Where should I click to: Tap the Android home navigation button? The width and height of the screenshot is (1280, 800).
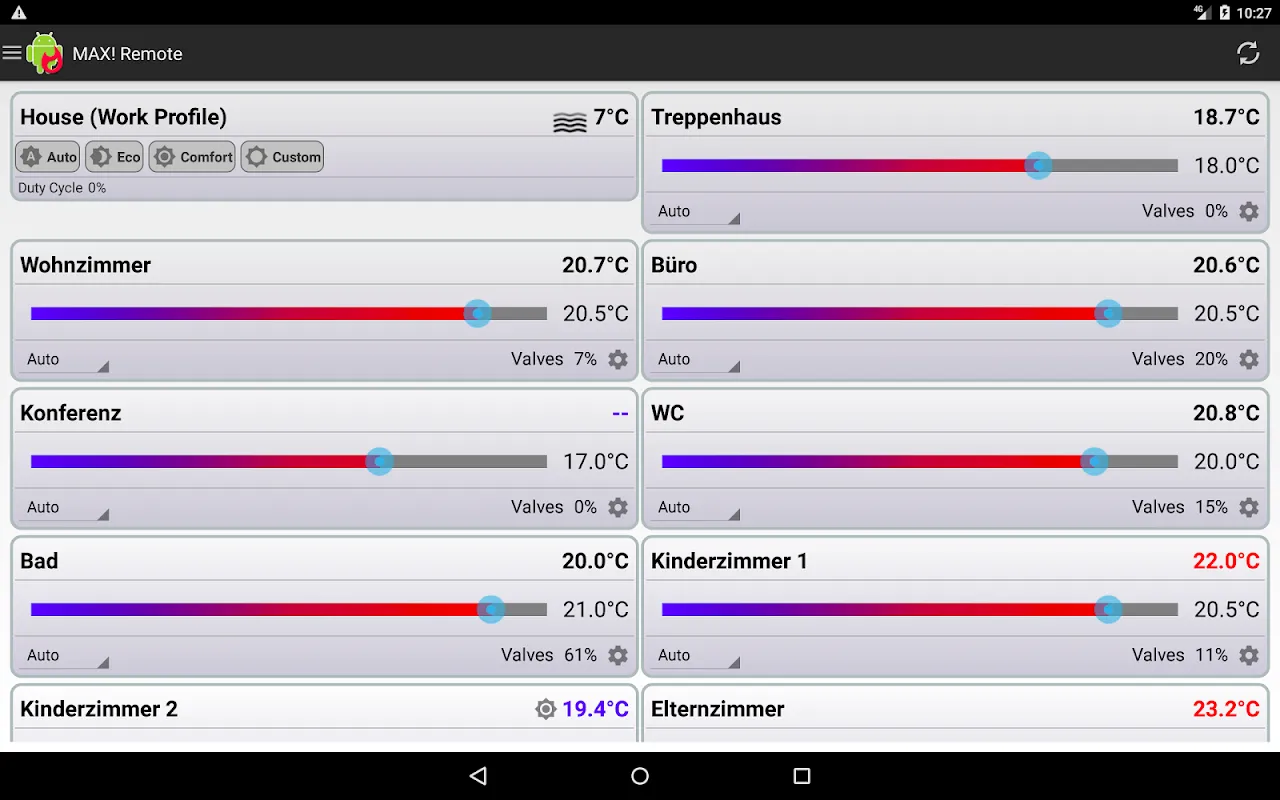(640, 776)
